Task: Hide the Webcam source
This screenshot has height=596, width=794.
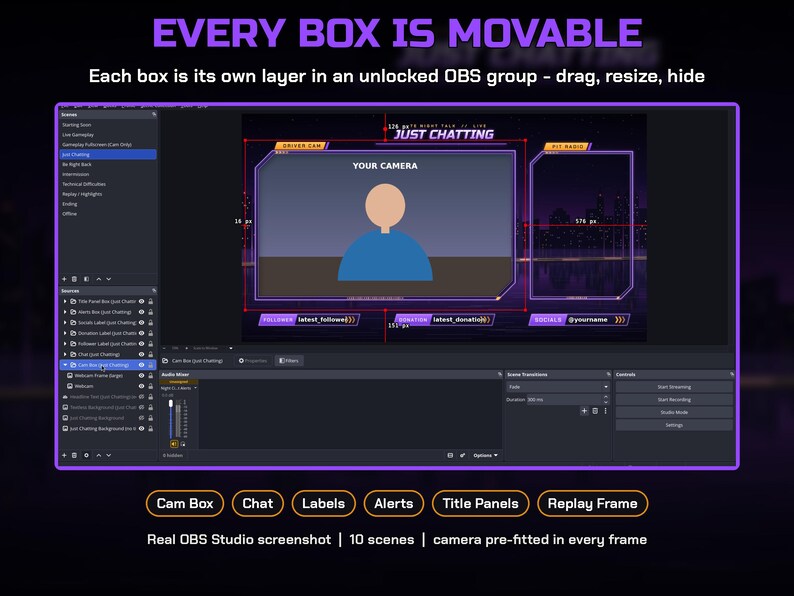Action: coord(142,386)
